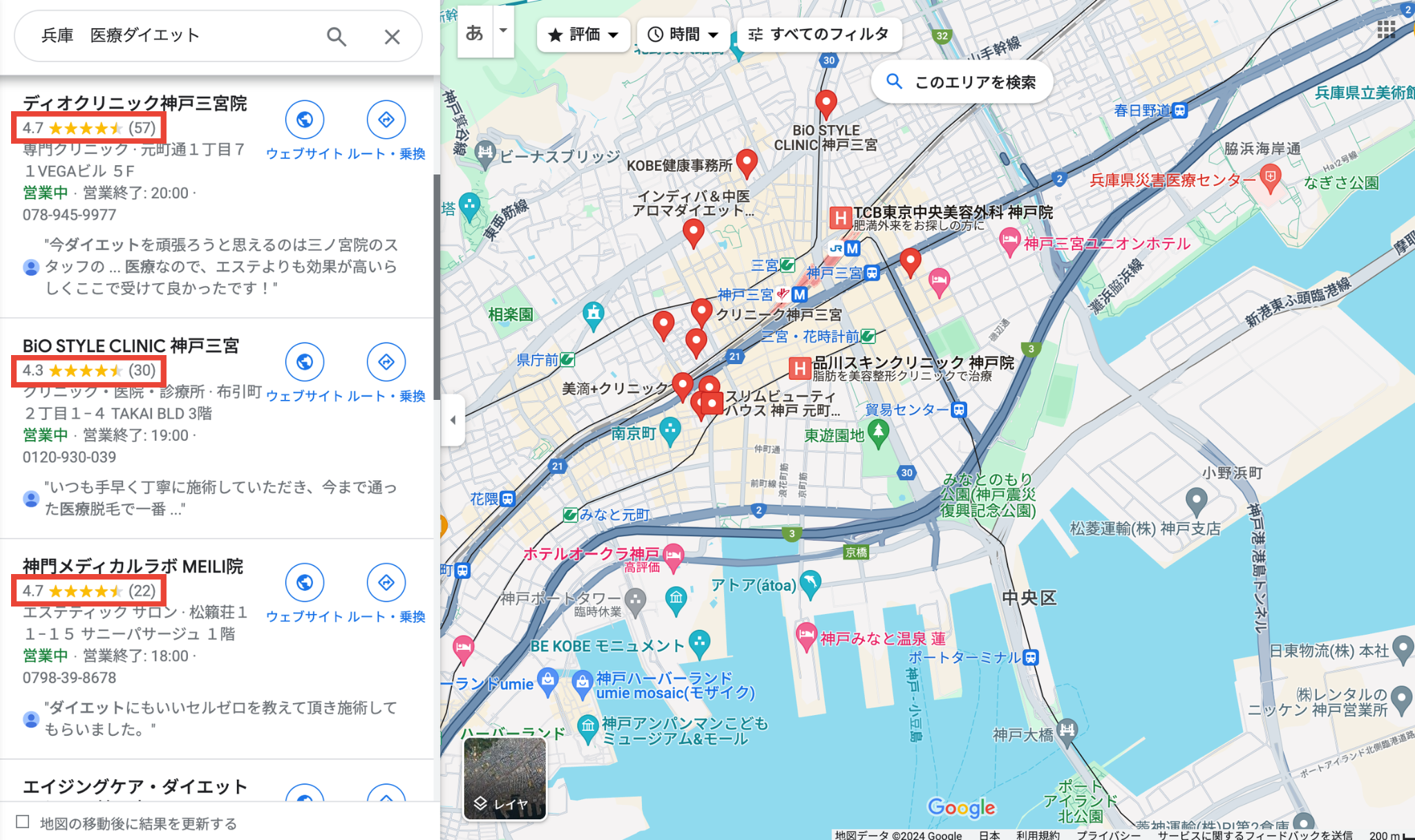Click the BiO STYLE CLINIC map pin
This screenshot has width=1415, height=840.
tap(826, 104)
